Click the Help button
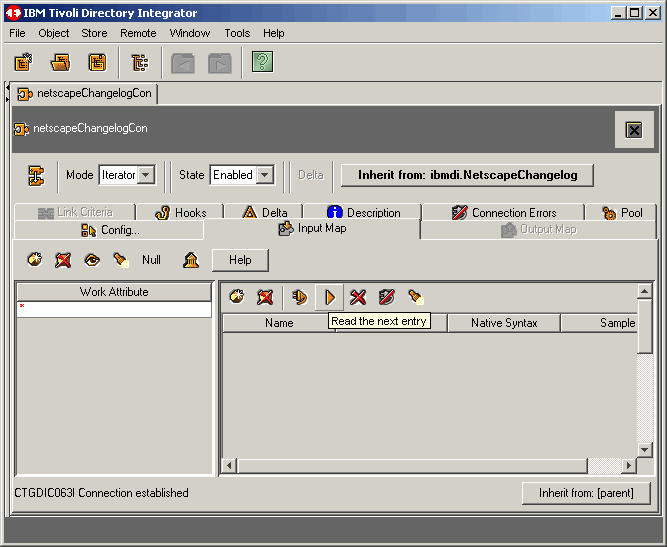This screenshot has height=547, width=667. pyautogui.click(x=240, y=260)
